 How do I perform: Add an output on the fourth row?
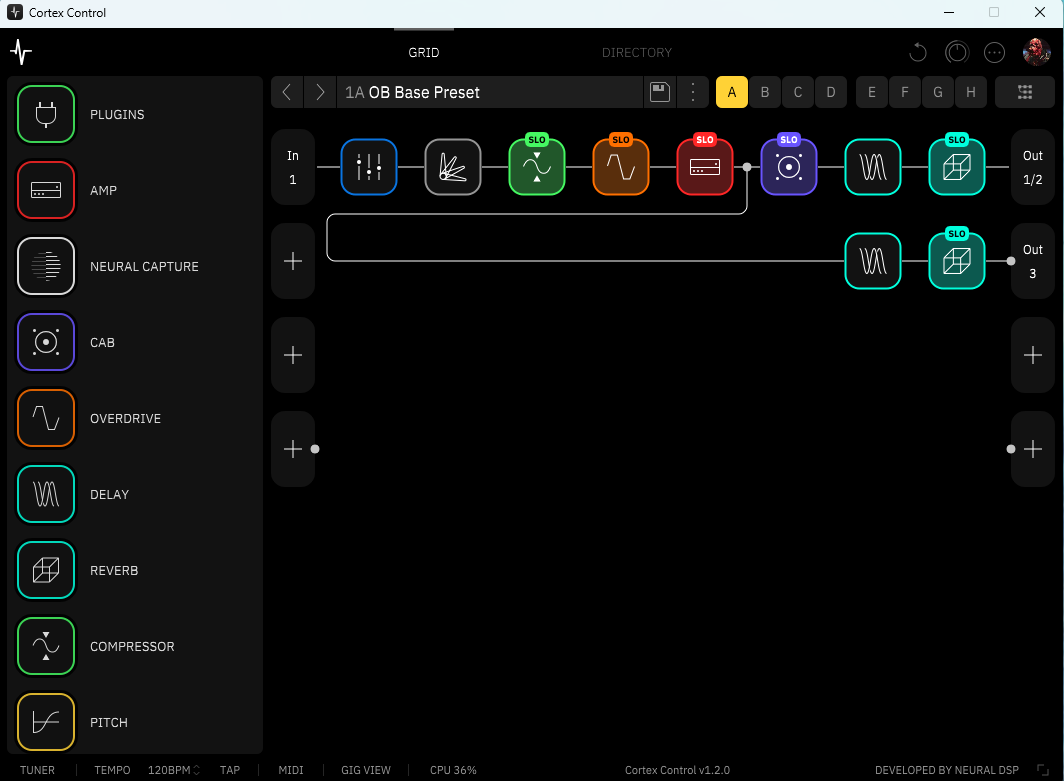1032,449
